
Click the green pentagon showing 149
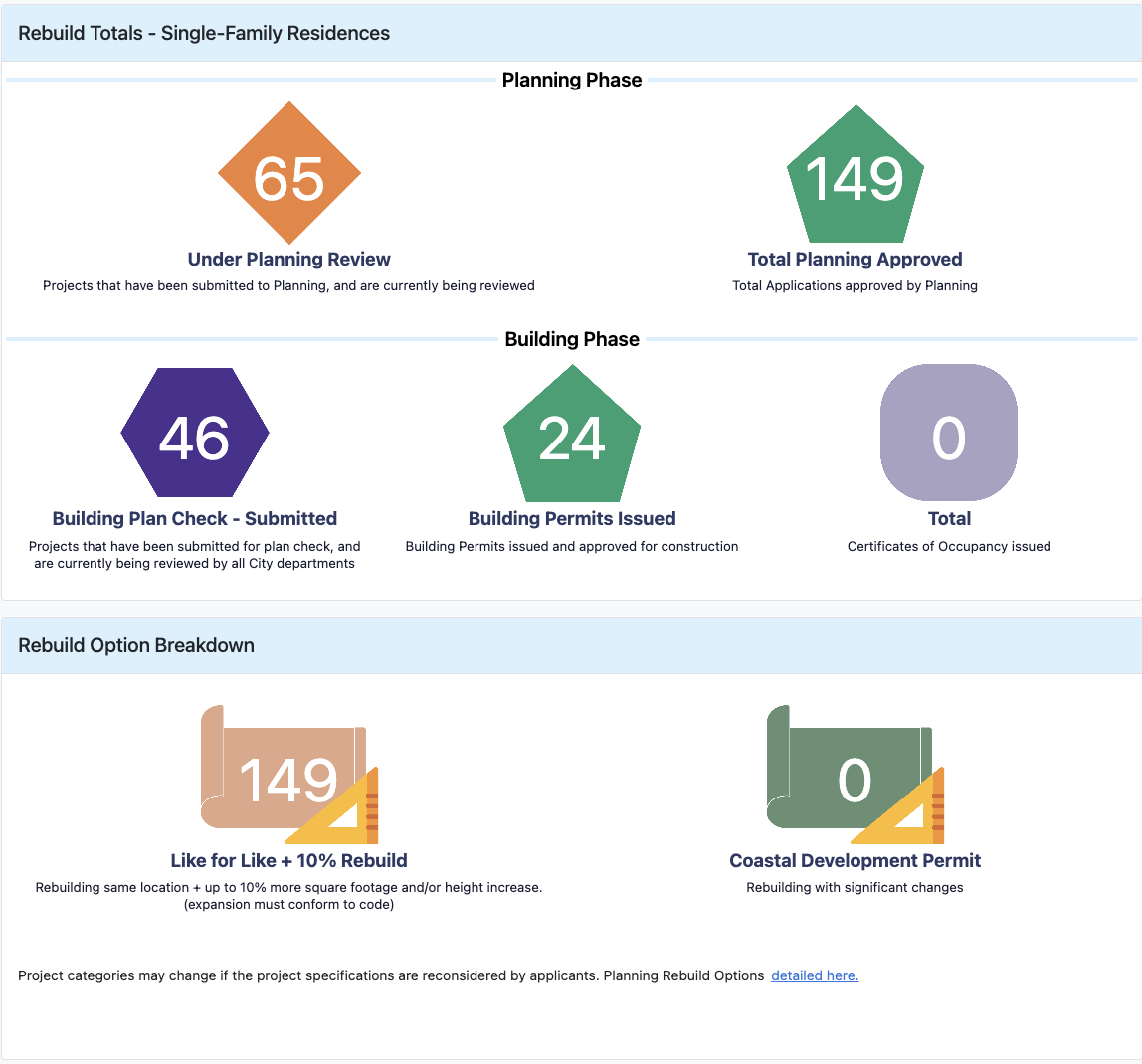[855, 177]
